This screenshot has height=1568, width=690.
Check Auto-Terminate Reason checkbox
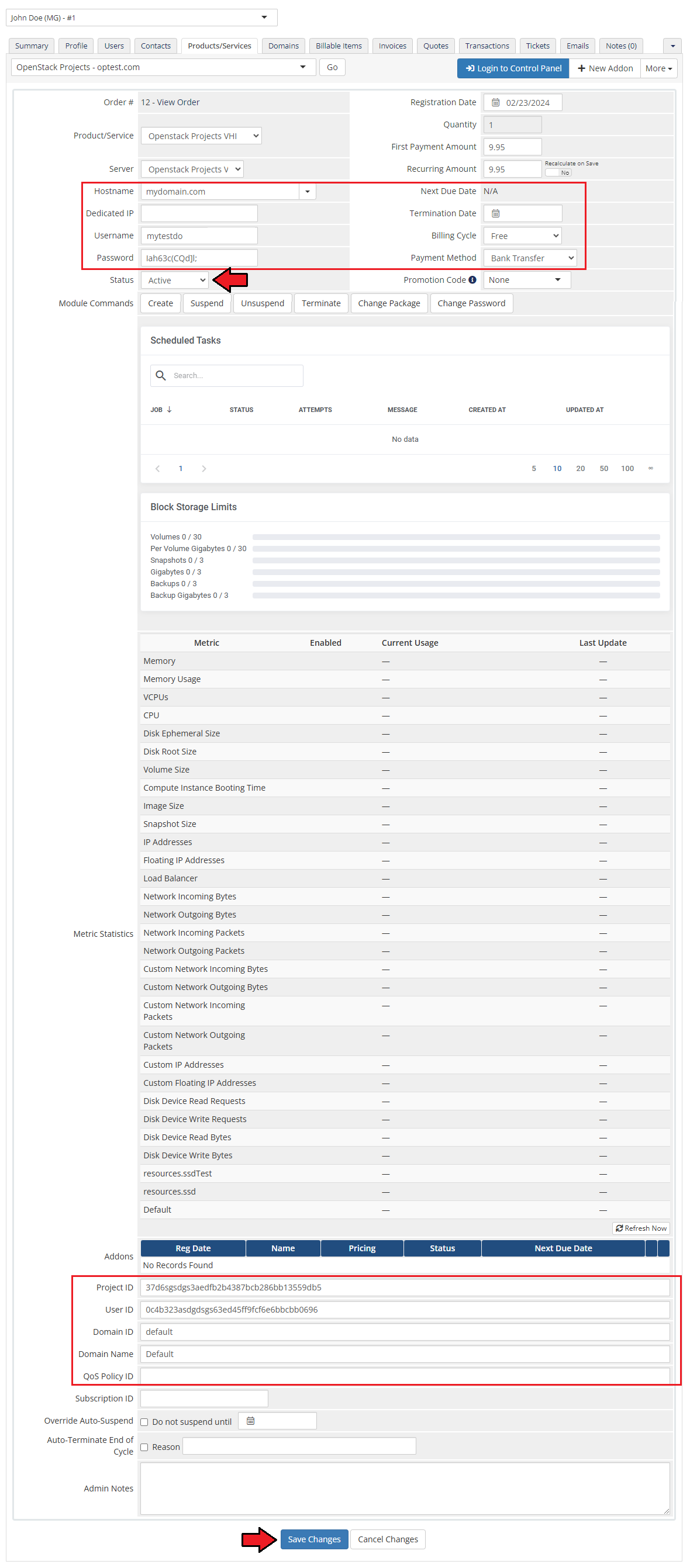pyautogui.click(x=144, y=1446)
